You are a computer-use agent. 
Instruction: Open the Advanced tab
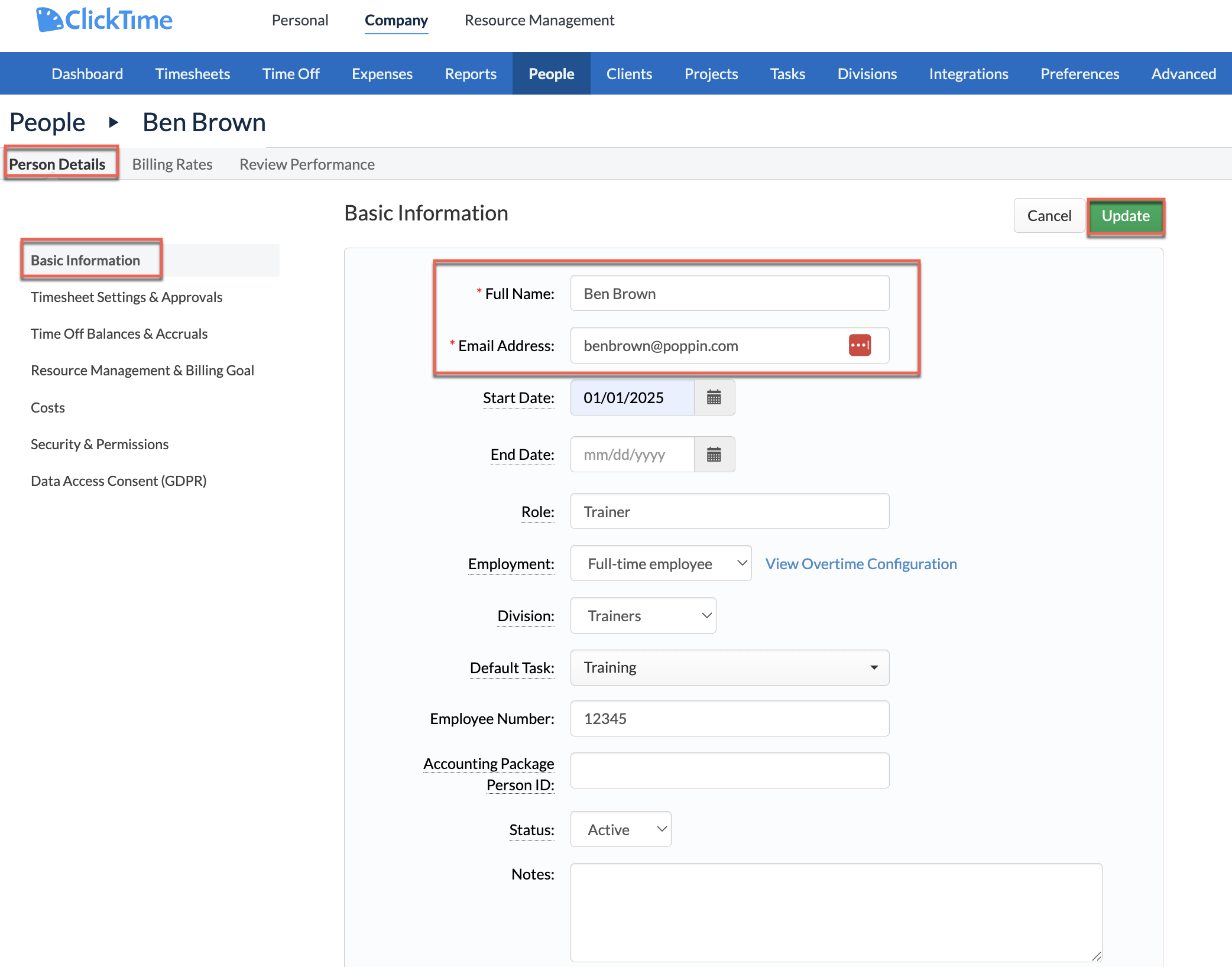coord(1184,74)
